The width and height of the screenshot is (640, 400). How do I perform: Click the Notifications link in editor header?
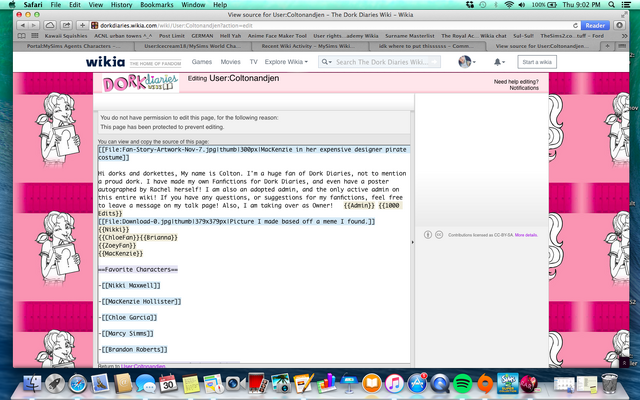tap(524, 88)
